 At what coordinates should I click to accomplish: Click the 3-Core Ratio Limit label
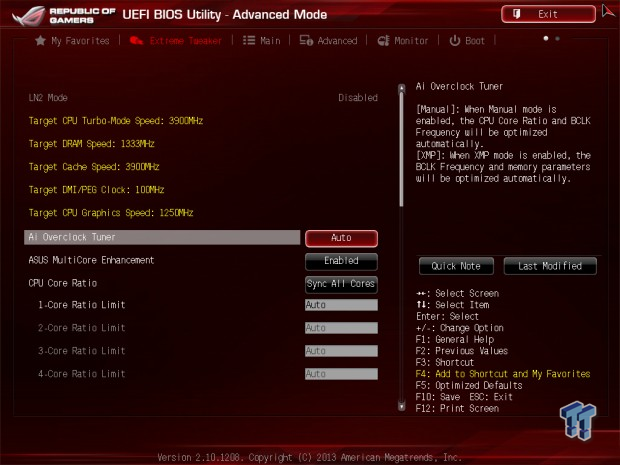81,351
